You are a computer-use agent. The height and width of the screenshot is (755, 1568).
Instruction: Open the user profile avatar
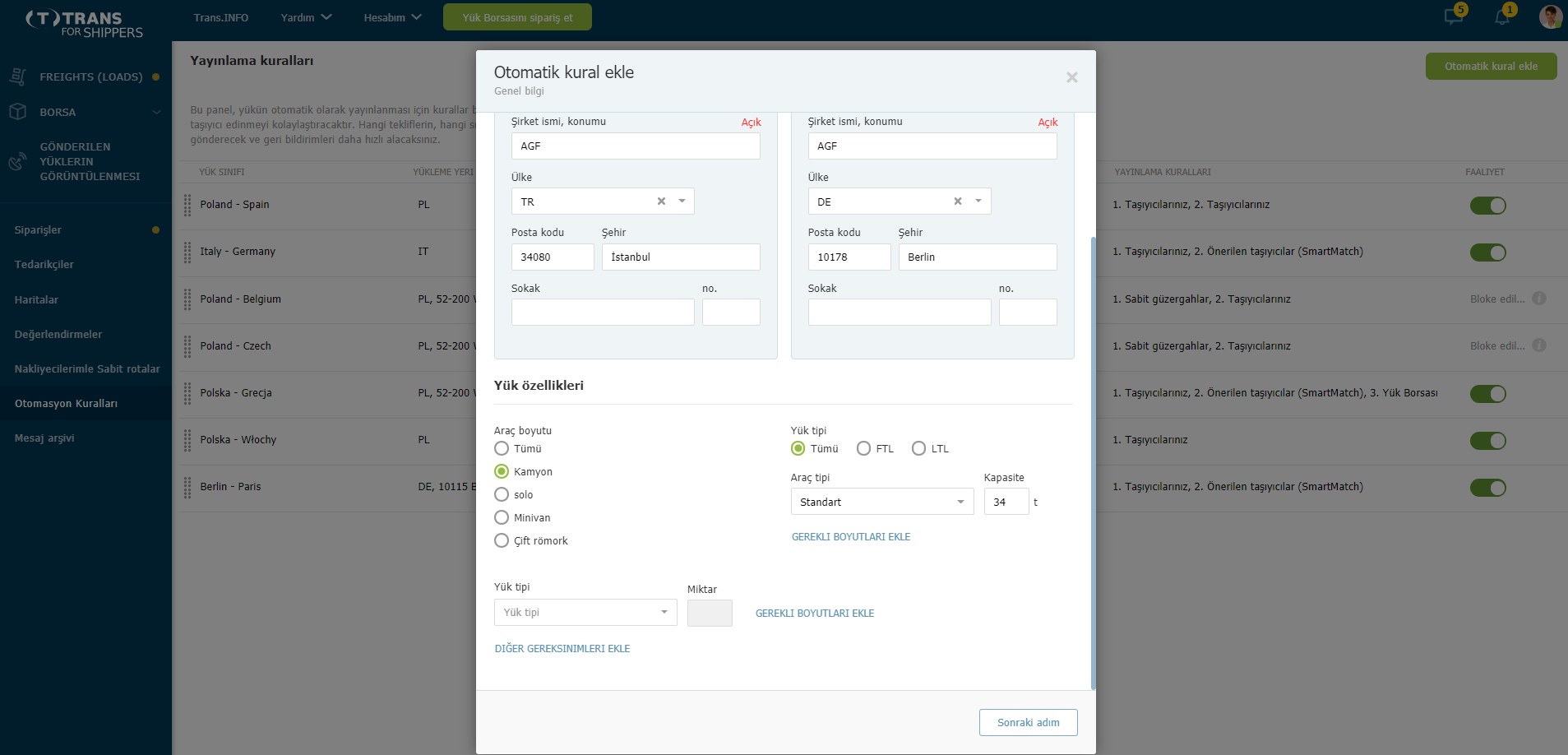1551,16
